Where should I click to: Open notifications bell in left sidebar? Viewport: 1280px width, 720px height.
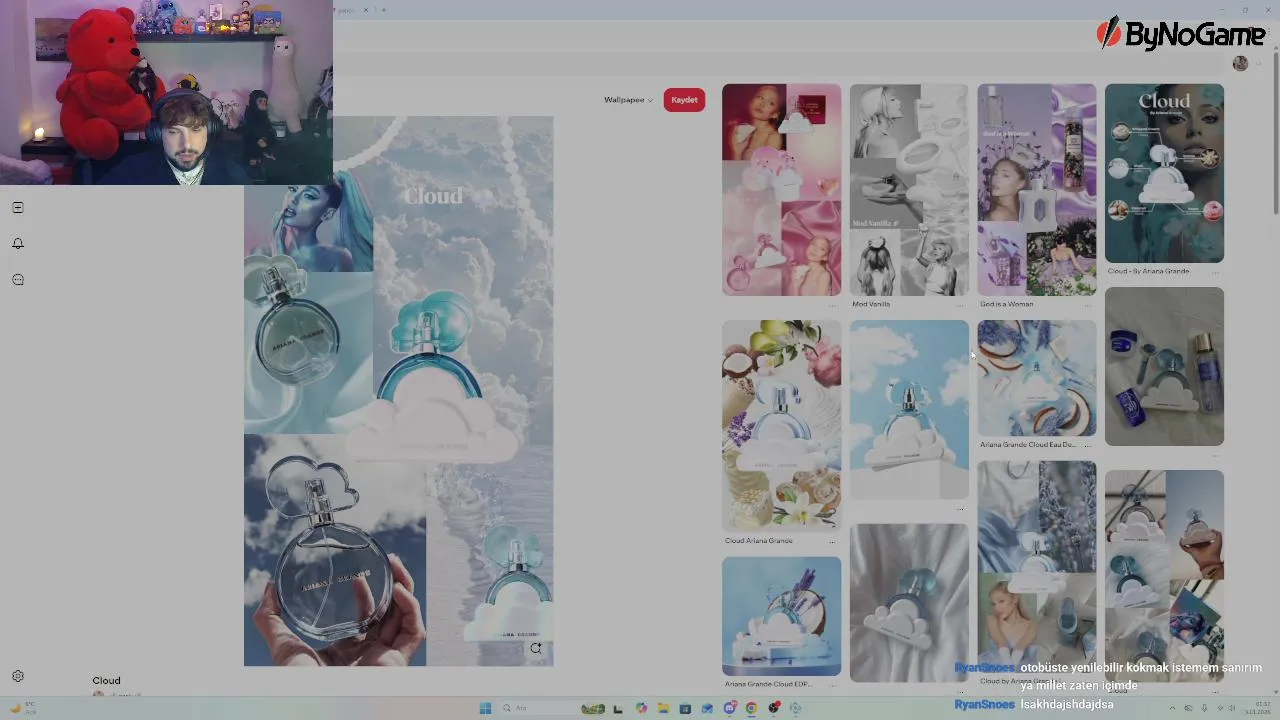click(18, 244)
